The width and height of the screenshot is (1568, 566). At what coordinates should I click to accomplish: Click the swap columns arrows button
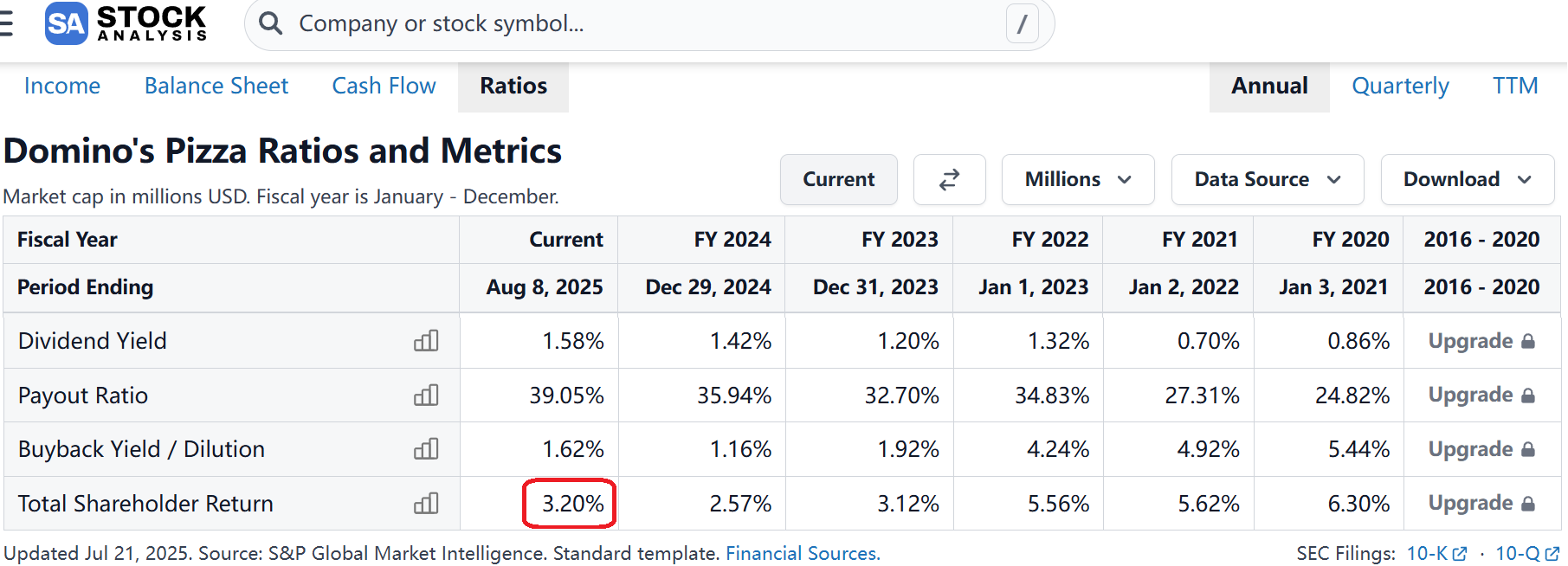coord(950,179)
